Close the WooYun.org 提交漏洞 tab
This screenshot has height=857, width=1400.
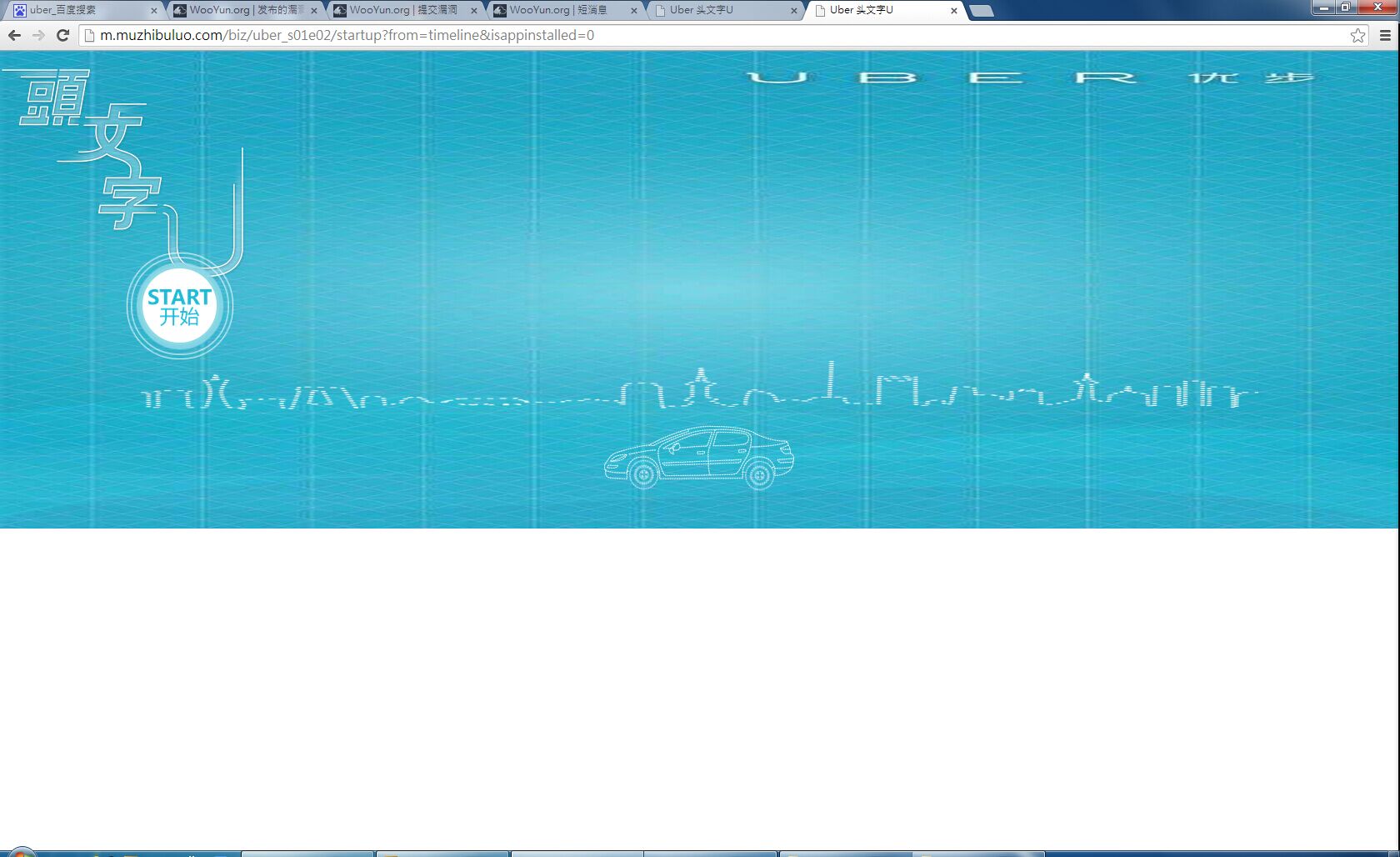474,11
